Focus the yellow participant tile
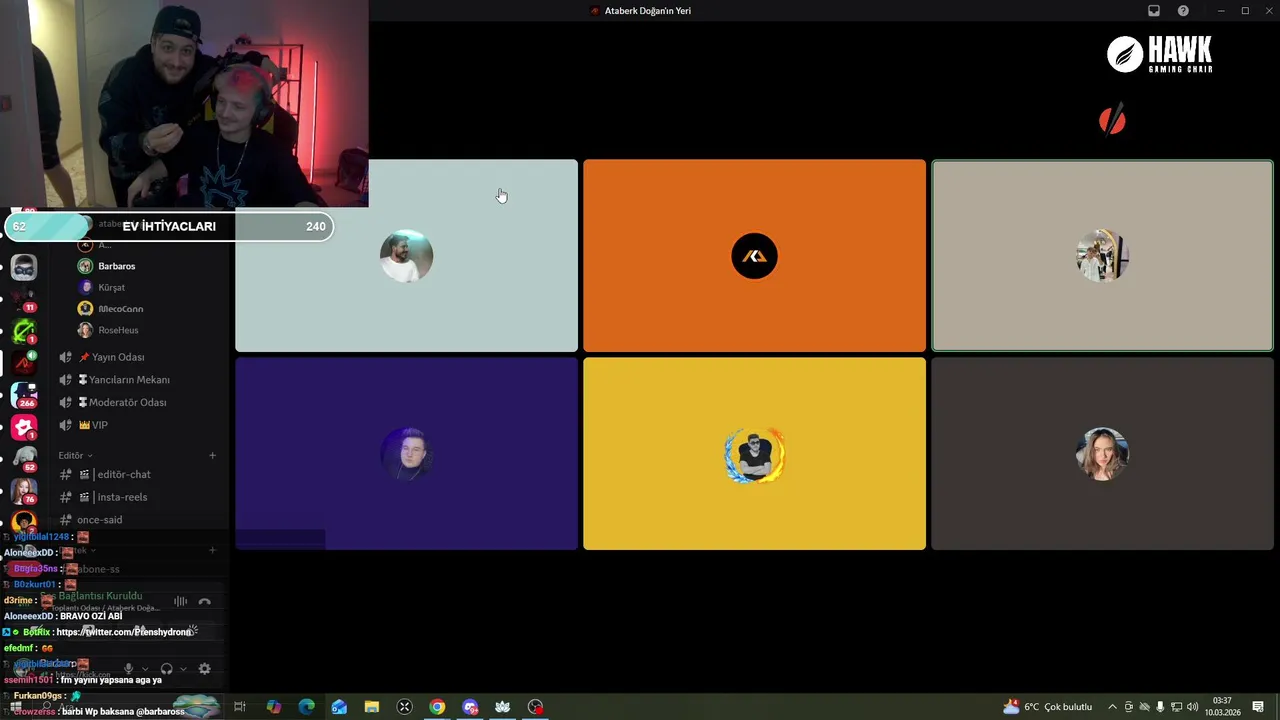This screenshot has height=720, width=1280. tap(754, 454)
